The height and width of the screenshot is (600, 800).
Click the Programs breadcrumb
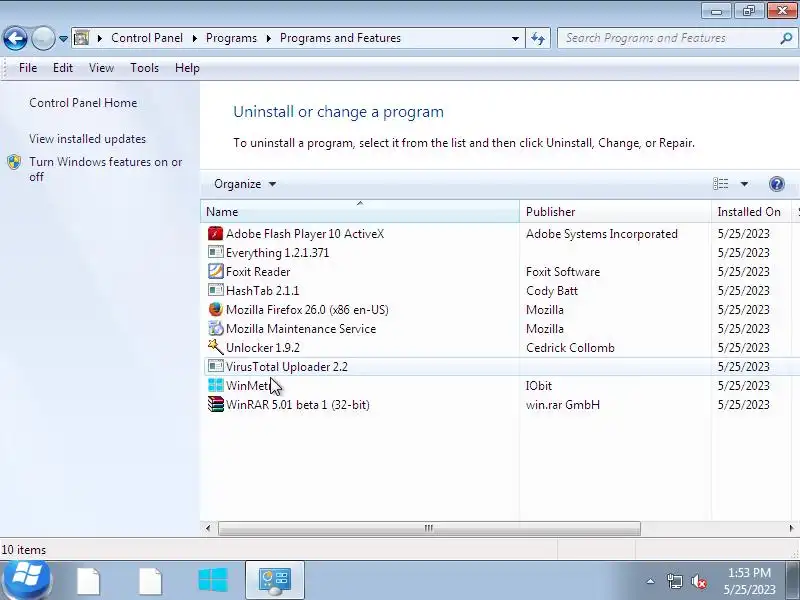click(231, 38)
